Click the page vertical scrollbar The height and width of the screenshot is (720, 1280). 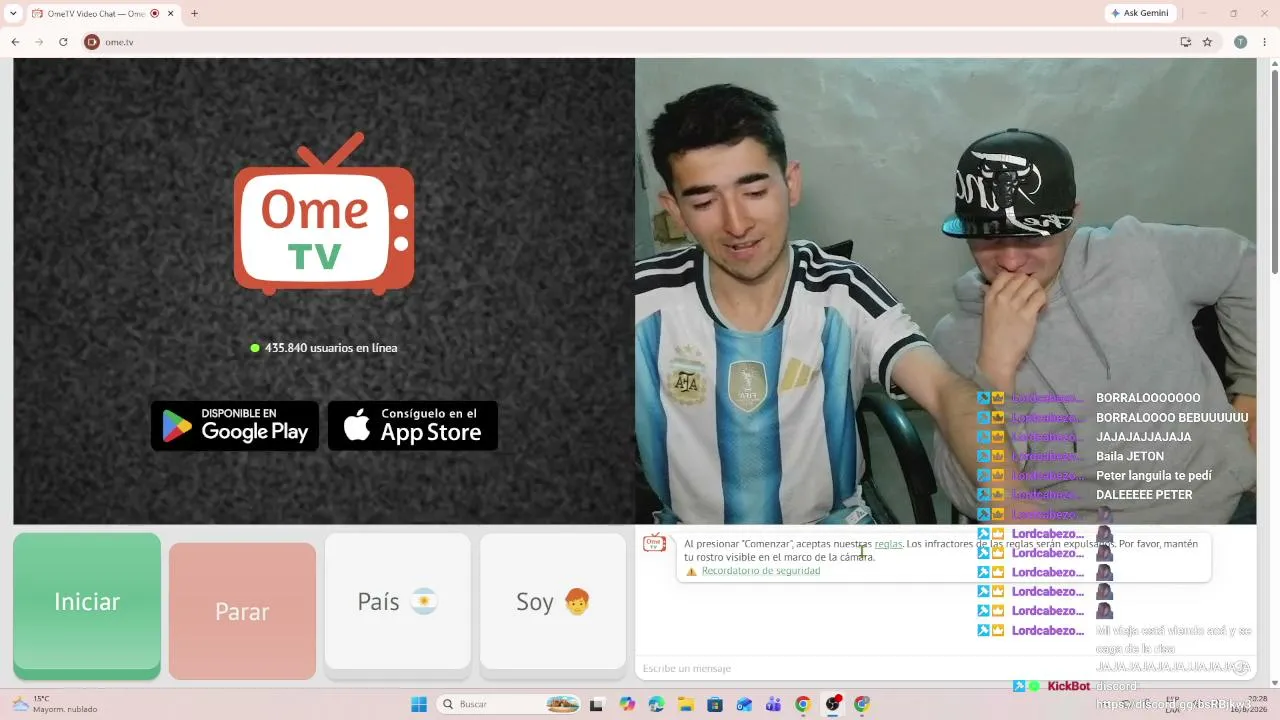click(1274, 170)
